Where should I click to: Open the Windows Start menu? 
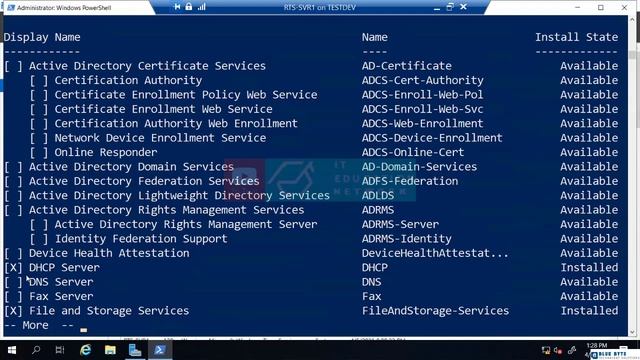(12, 350)
